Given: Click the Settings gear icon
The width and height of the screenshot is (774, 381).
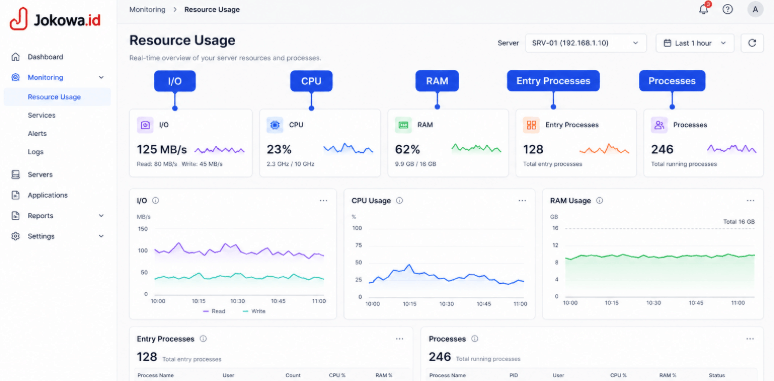Looking at the screenshot, I should [16, 236].
